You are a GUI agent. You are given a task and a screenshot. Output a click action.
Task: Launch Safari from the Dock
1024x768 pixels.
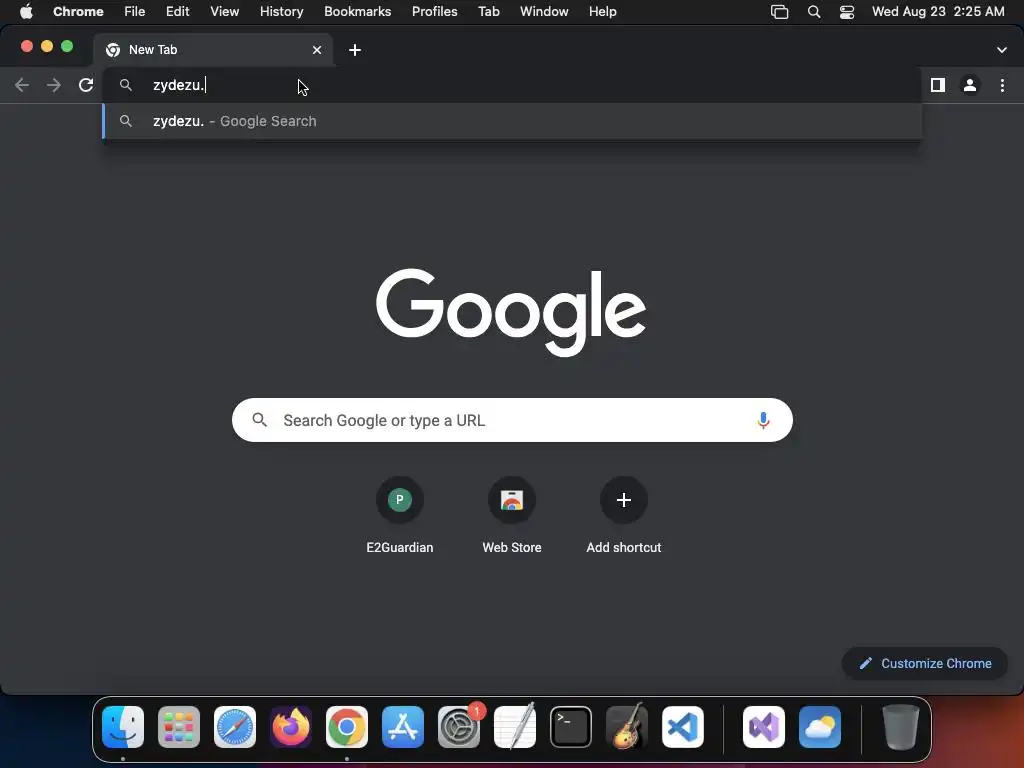click(235, 726)
